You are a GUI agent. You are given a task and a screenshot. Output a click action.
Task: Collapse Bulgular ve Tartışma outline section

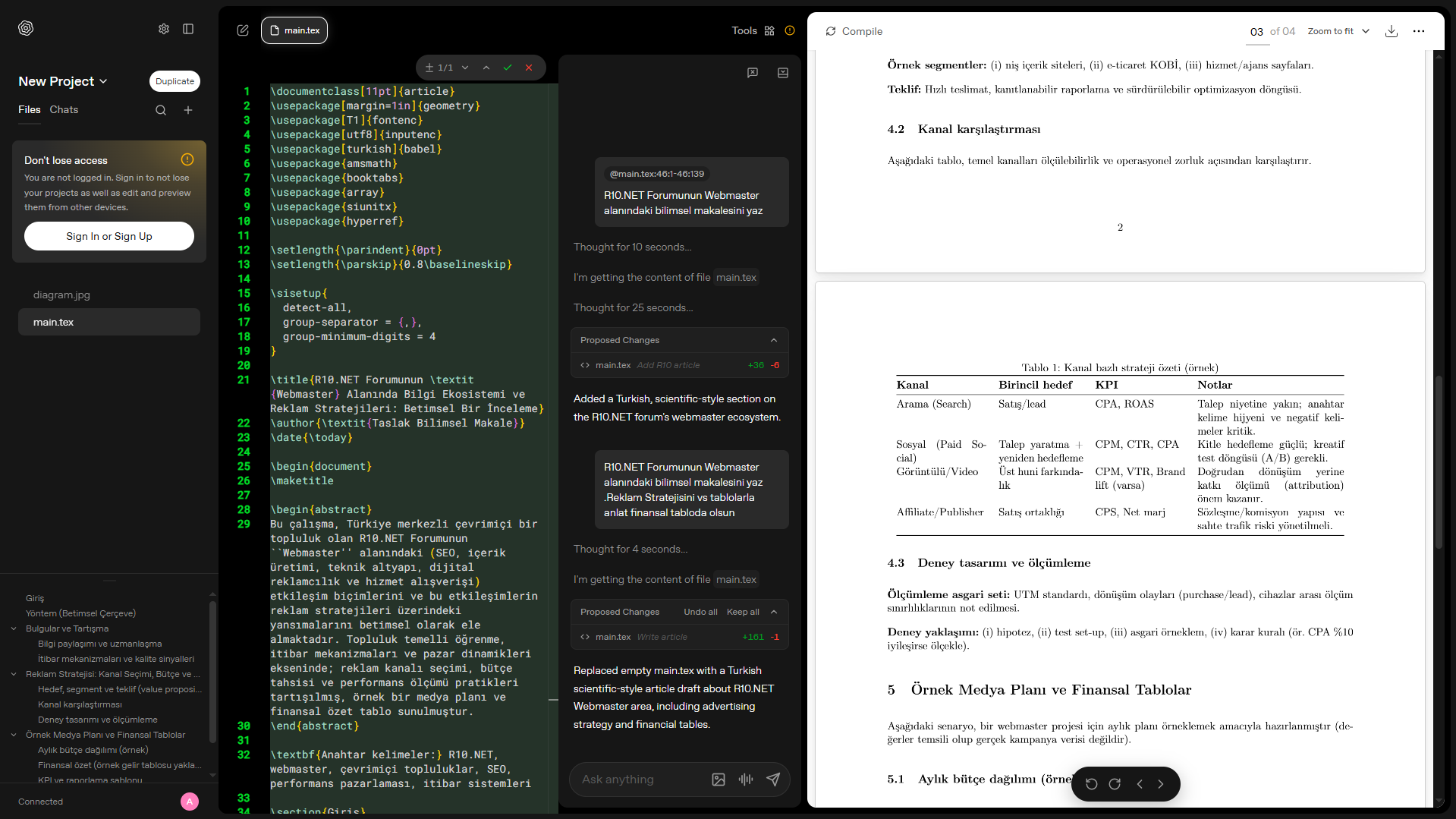click(x=14, y=628)
